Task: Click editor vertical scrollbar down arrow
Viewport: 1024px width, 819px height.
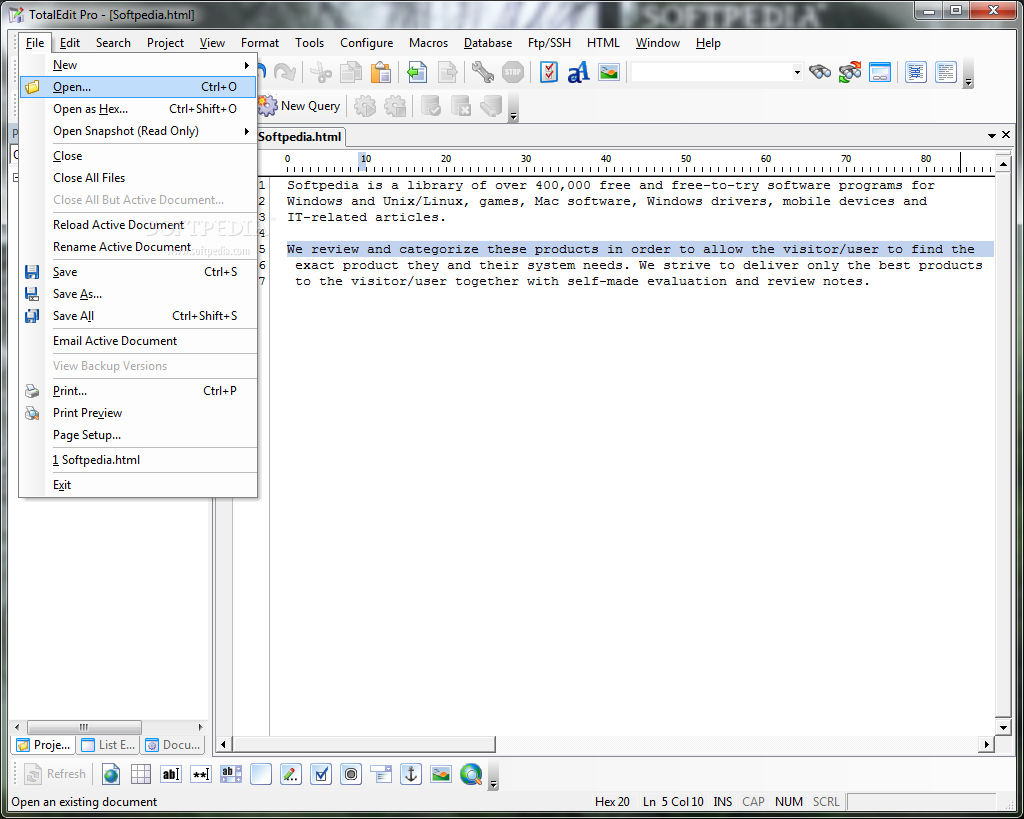Action: (1003, 727)
